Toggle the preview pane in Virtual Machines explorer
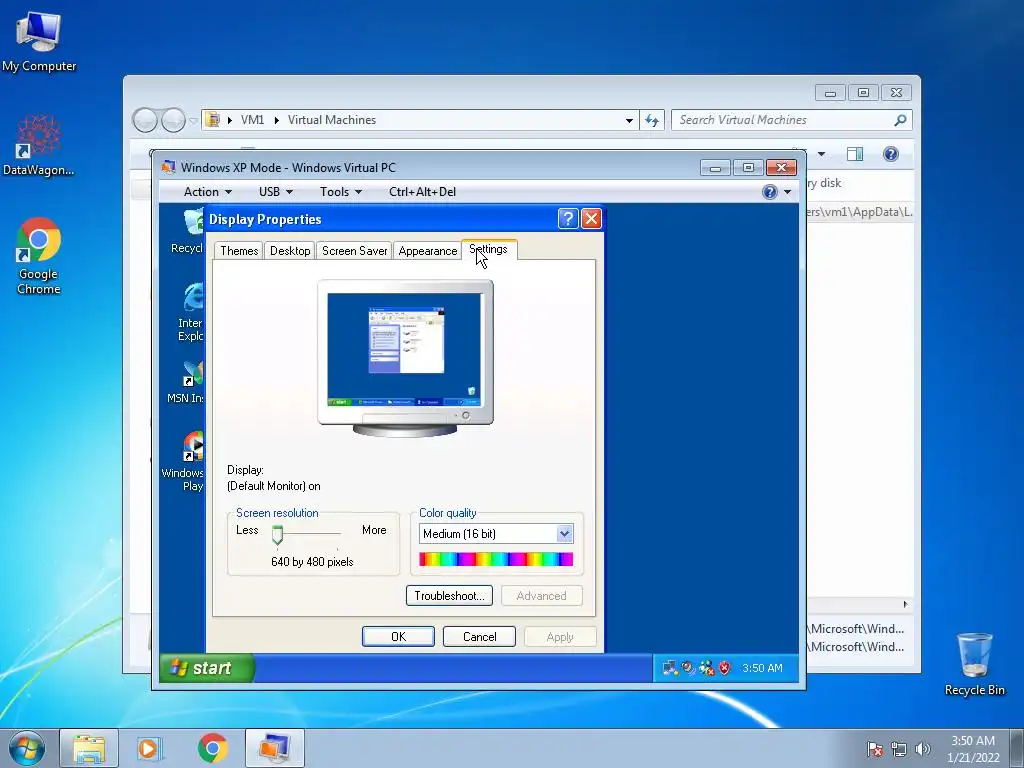Image resolution: width=1024 pixels, height=768 pixels. [855, 154]
